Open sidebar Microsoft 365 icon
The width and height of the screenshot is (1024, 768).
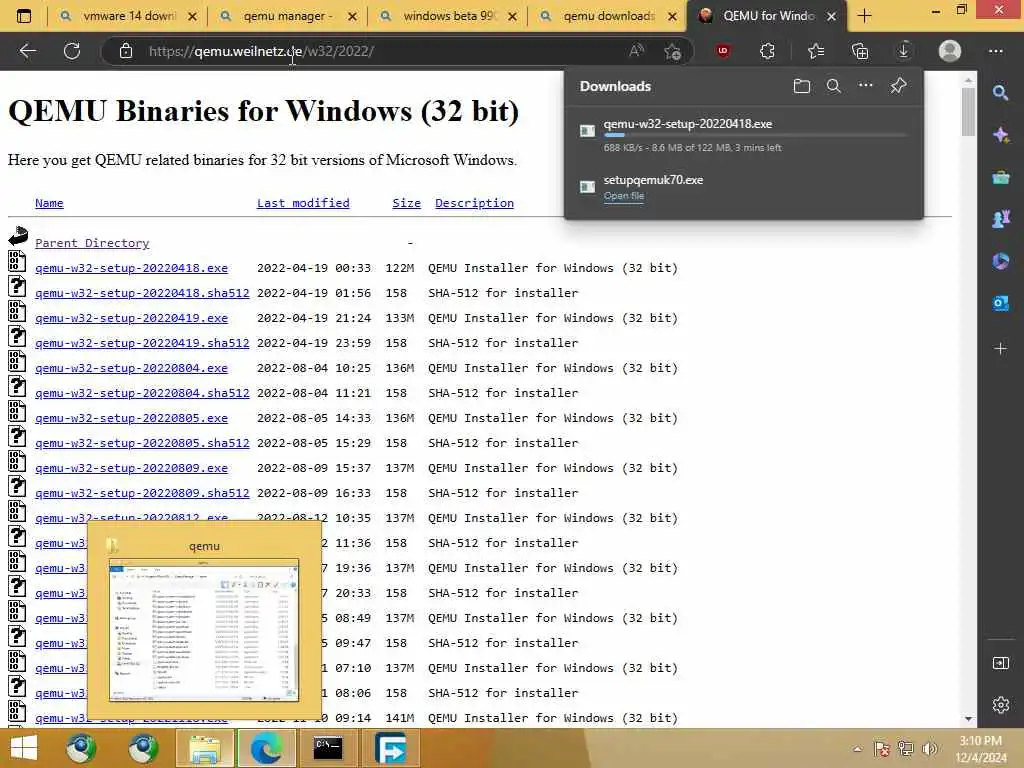(x=1000, y=261)
